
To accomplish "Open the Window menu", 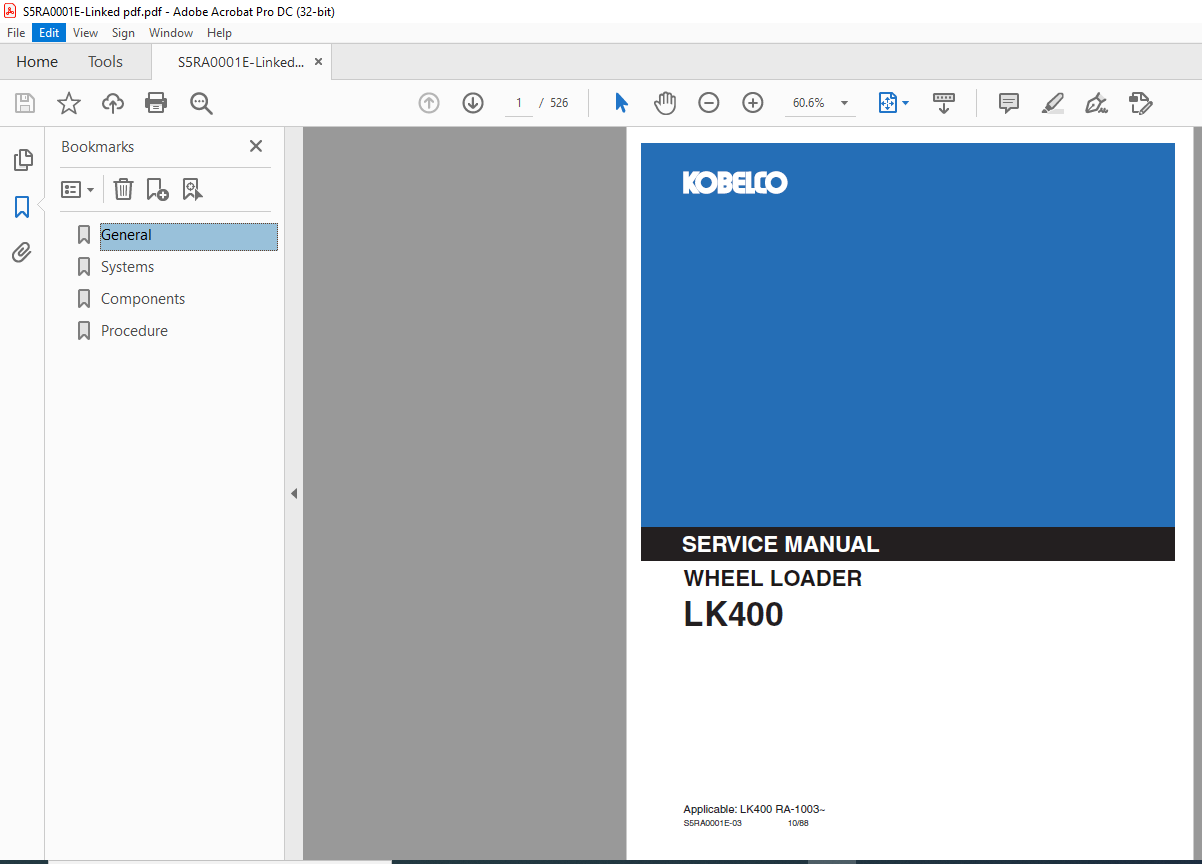I will coord(171,33).
